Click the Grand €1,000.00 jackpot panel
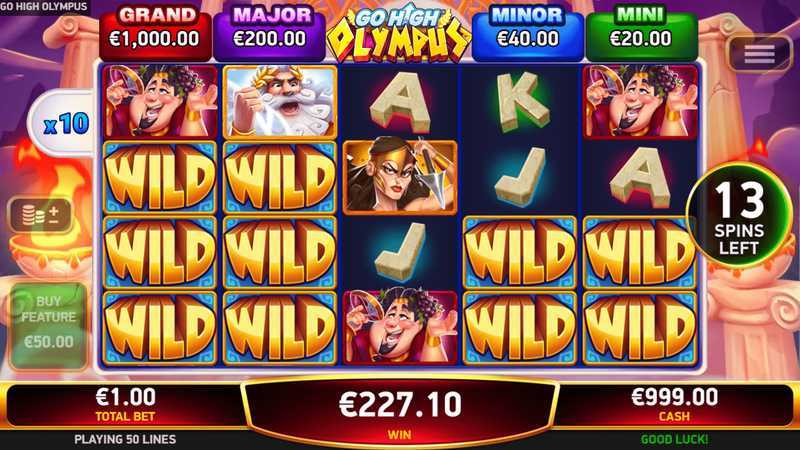This screenshot has width=800, height=450. [x=155, y=33]
